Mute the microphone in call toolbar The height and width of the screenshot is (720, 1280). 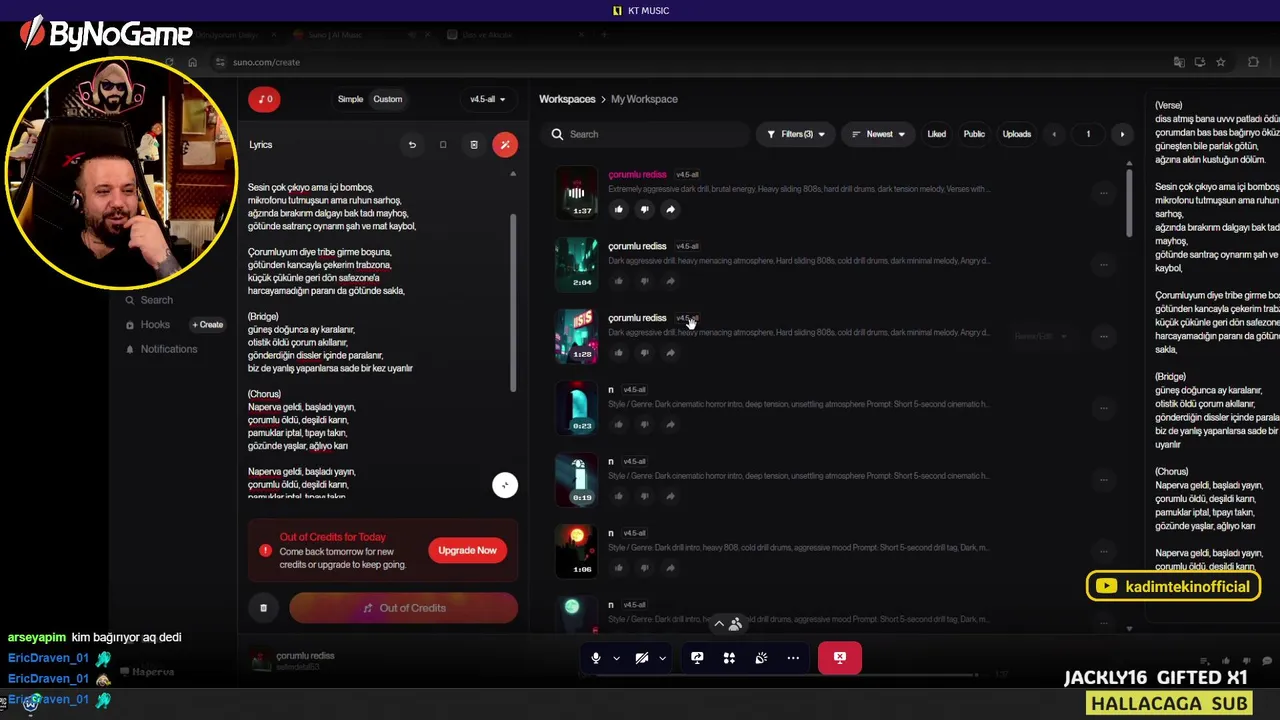point(596,658)
